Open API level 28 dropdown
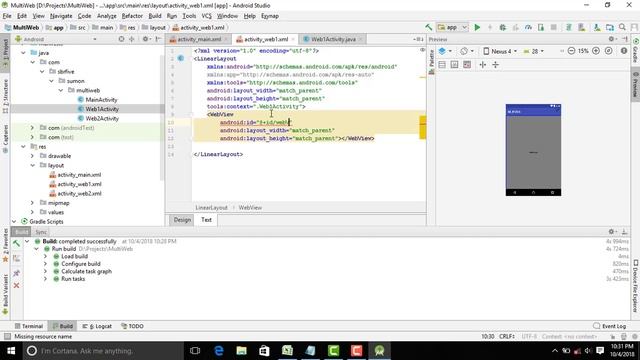 534,51
